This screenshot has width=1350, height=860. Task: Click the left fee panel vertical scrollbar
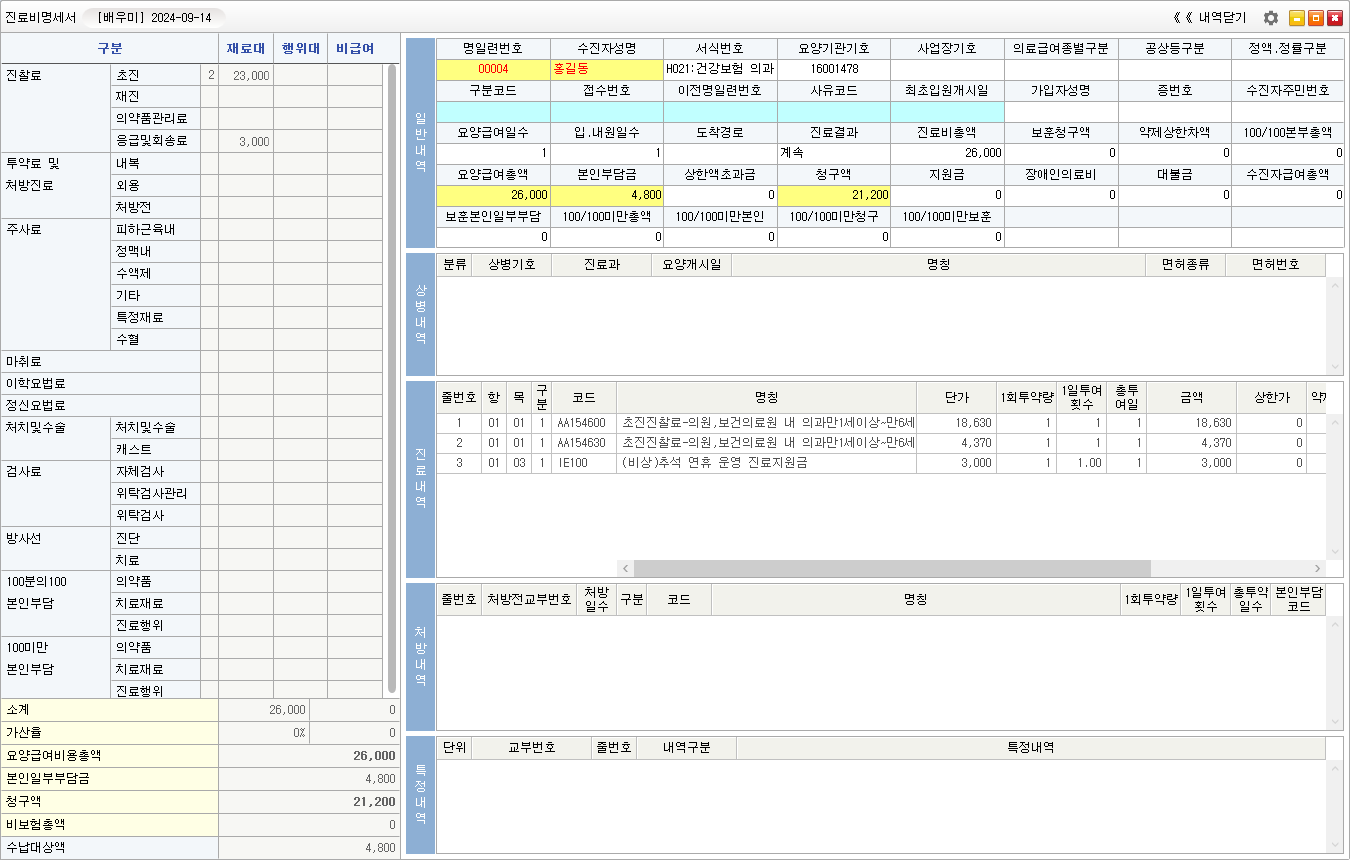tap(392, 380)
